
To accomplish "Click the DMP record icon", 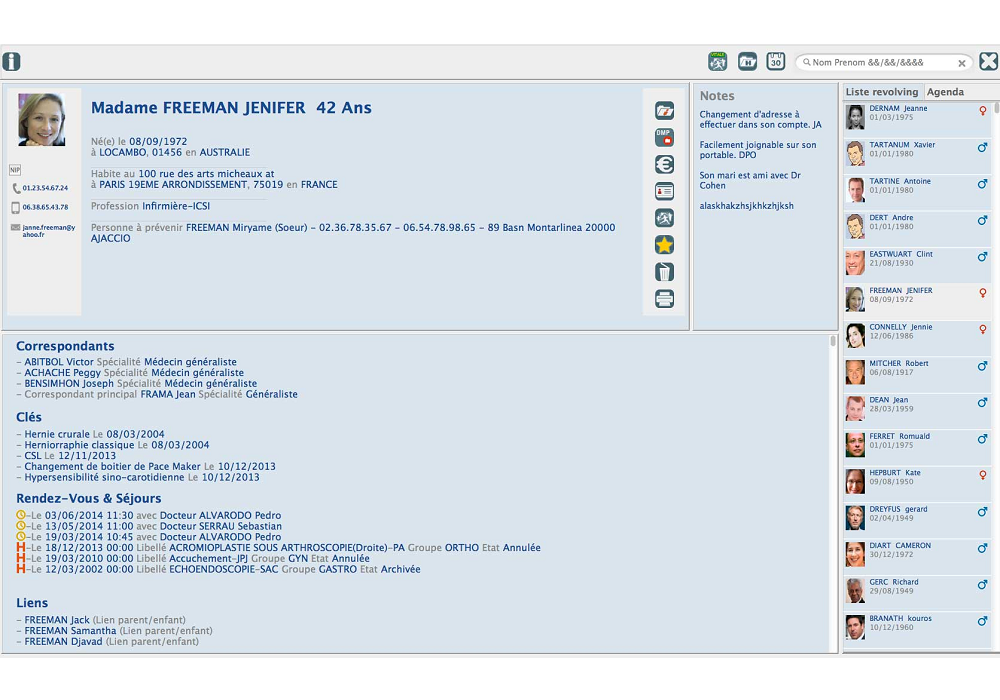I will pyautogui.click(x=664, y=138).
